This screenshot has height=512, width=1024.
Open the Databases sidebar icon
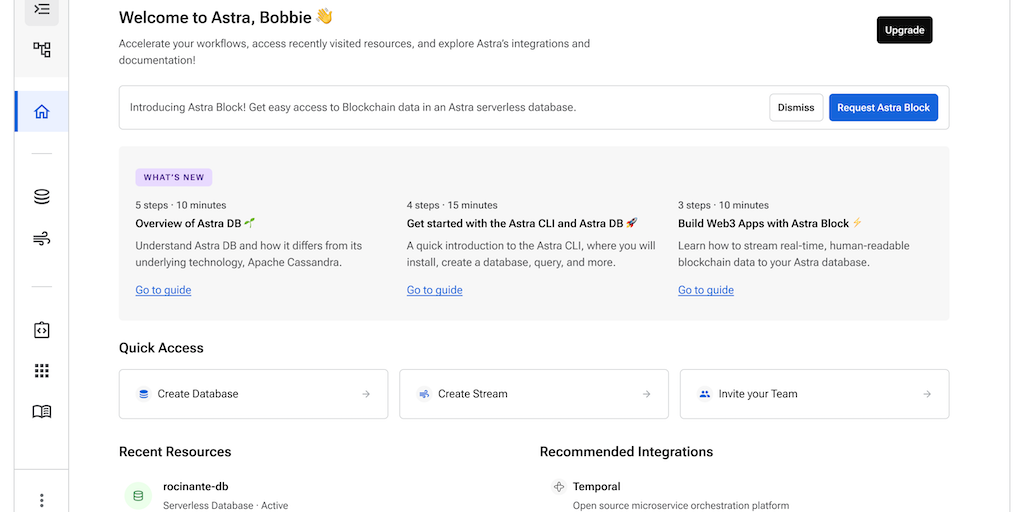pos(41,197)
